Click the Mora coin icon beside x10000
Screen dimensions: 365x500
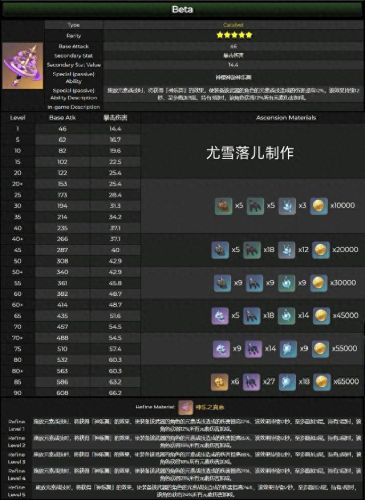point(318,206)
